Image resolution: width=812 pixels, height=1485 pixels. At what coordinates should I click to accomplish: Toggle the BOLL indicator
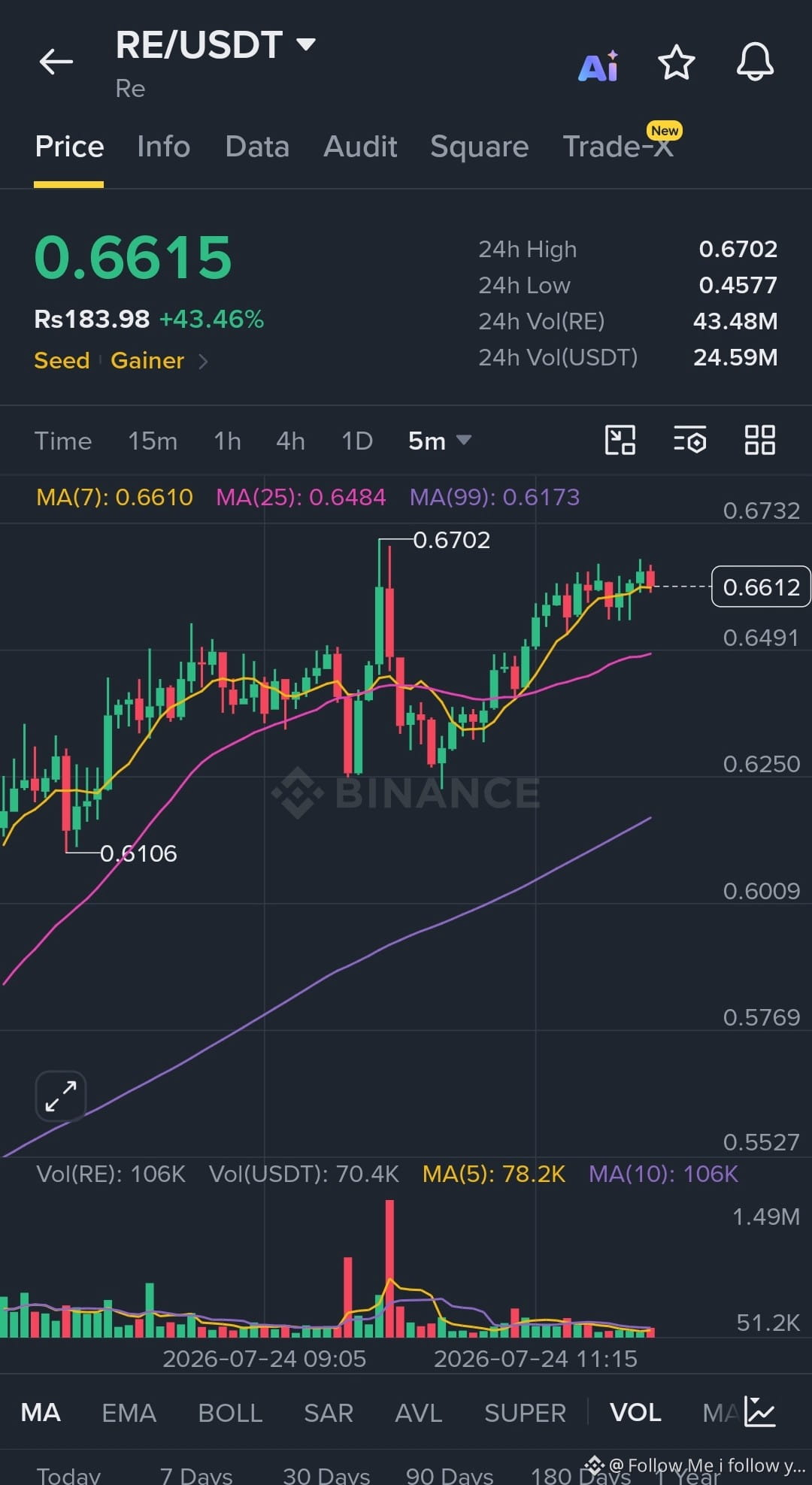click(230, 1412)
